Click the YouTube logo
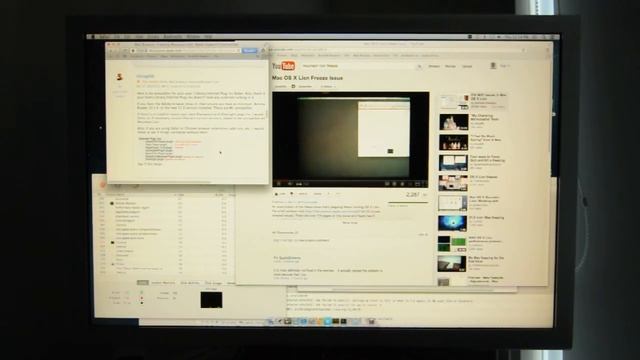The width and height of the screenshot is (640, 360). pyautogui.click(x=283, y=65)
